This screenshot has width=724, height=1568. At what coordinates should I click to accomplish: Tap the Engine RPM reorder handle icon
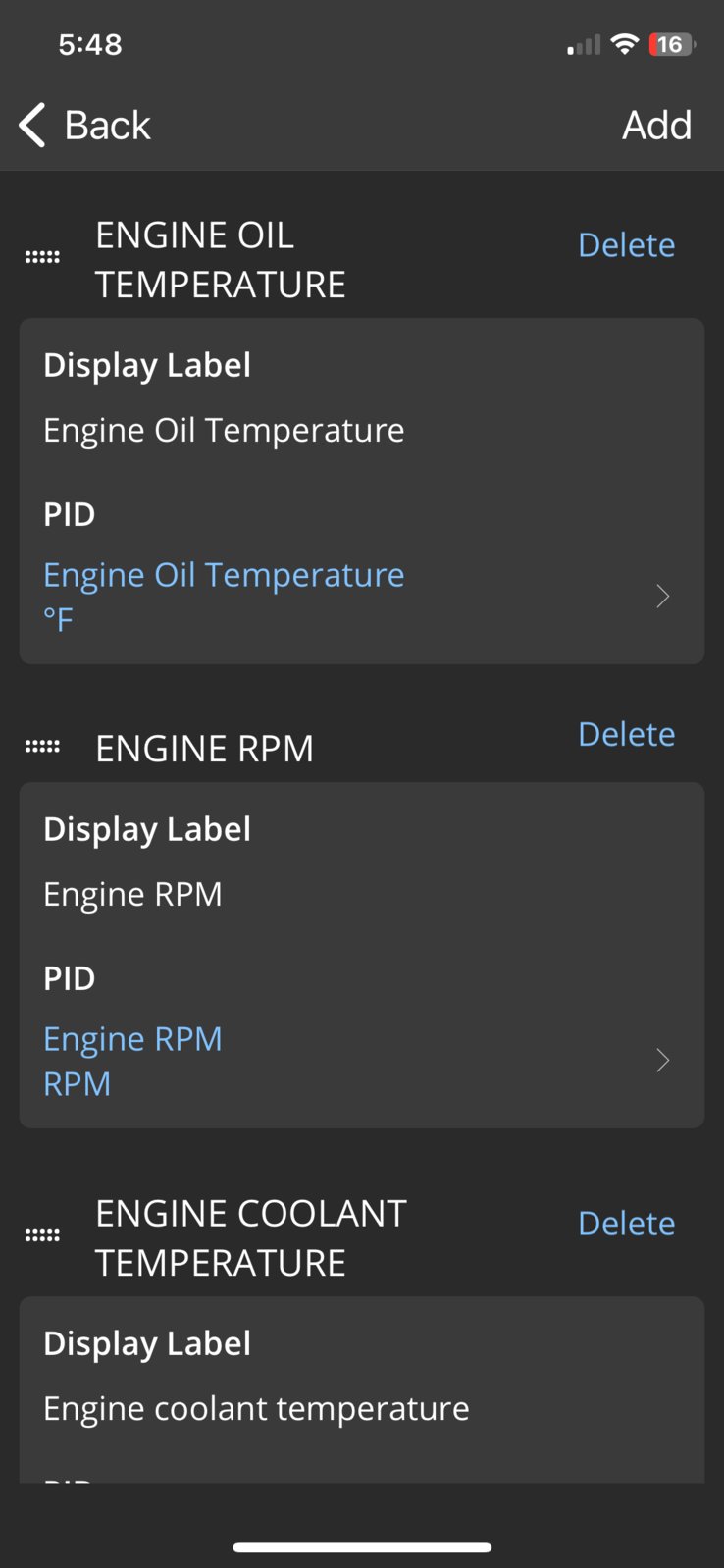(x=42, y=747)
